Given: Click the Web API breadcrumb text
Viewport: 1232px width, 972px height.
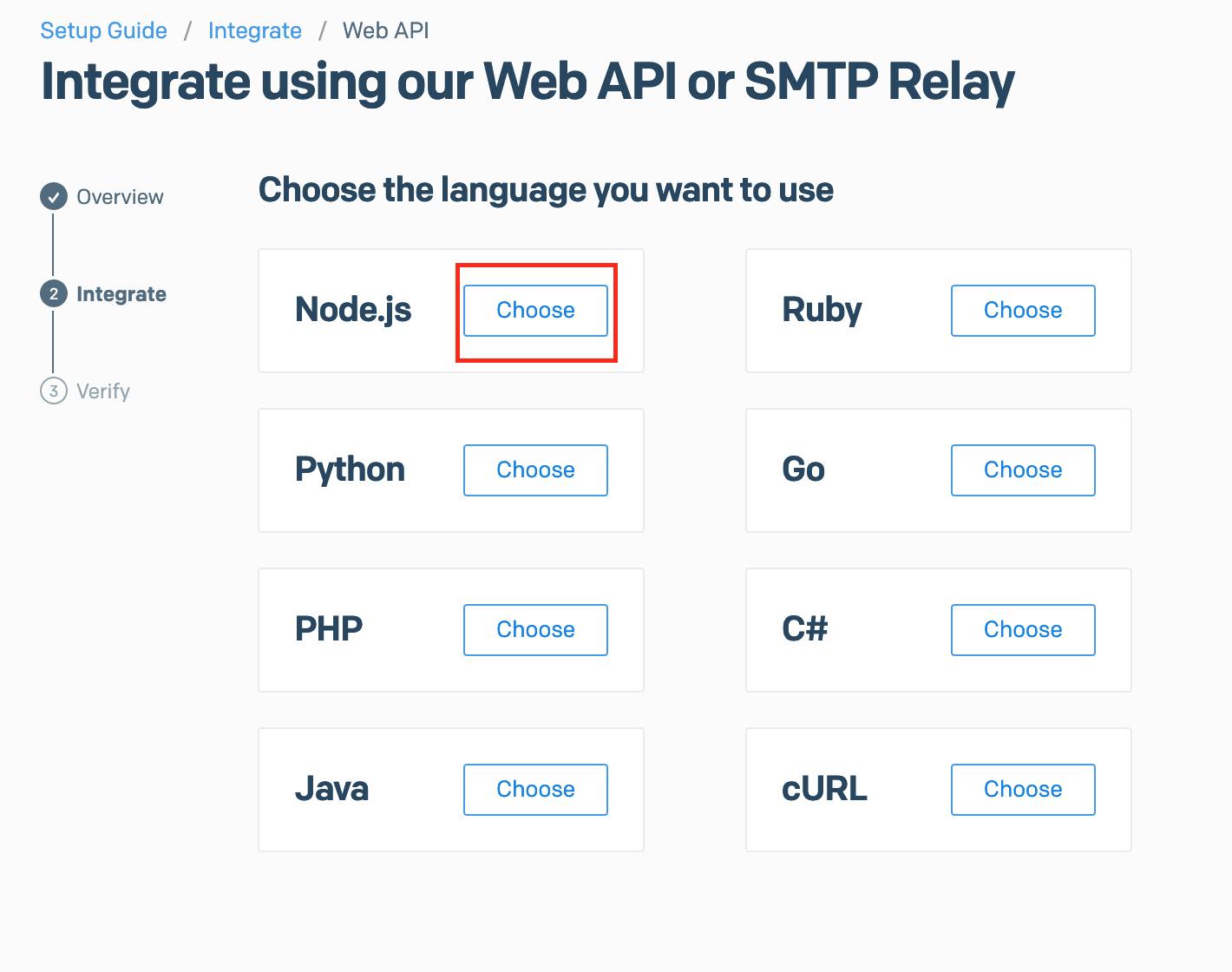Looking at the screenshot, I should (x=386, y=30).
